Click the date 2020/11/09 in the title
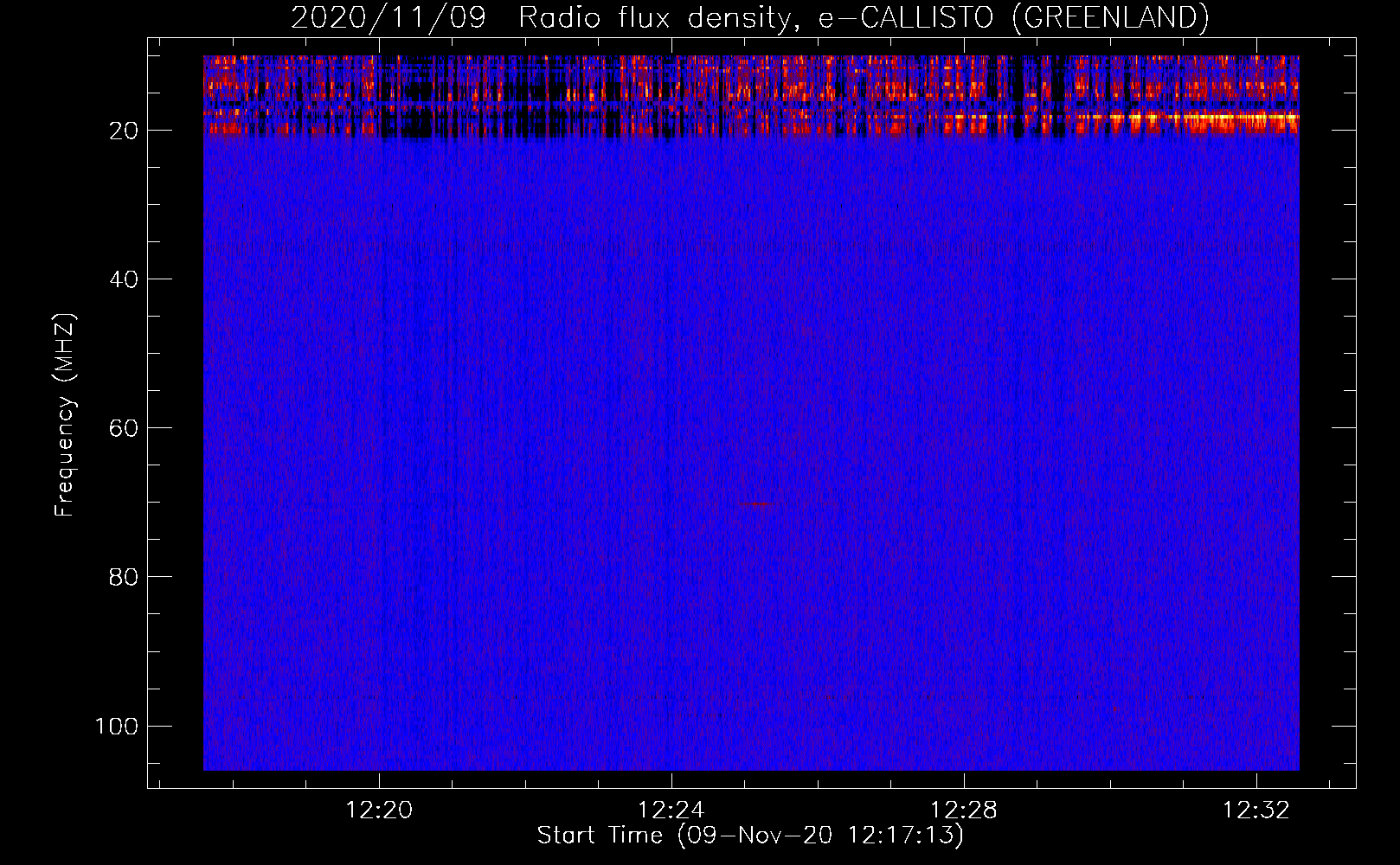 pos(389,18)
